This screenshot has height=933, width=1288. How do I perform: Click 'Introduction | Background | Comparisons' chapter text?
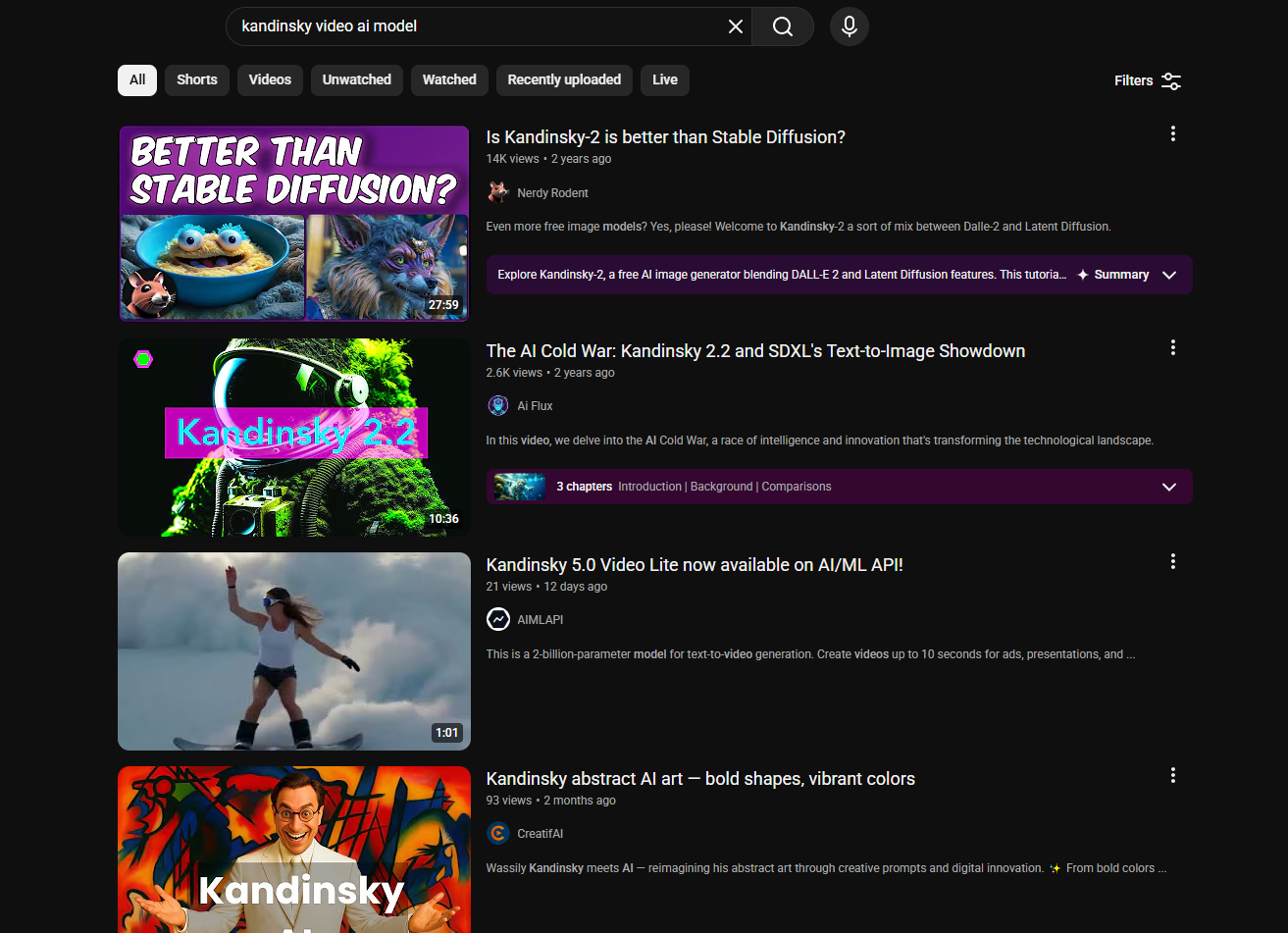pos(725,487)
